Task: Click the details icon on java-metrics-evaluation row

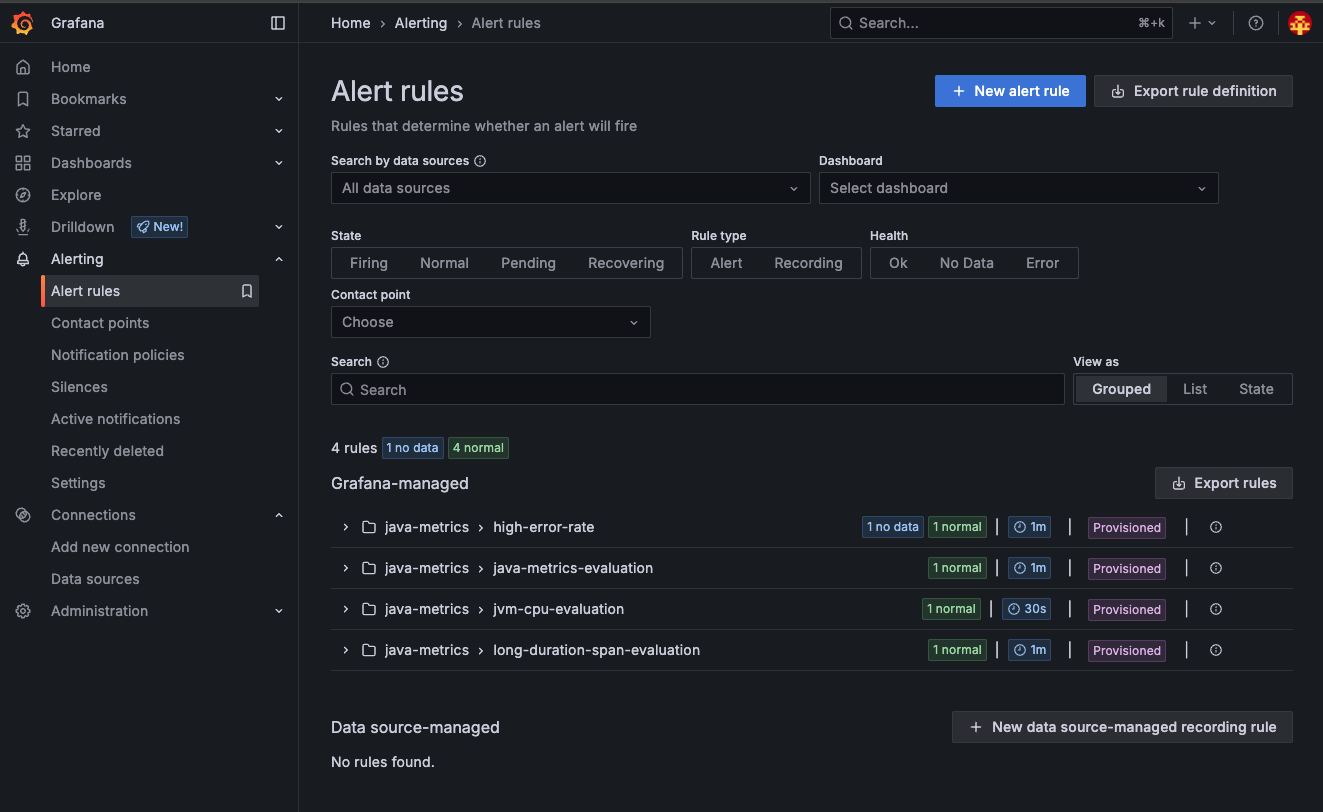Action: [1216, 568]
